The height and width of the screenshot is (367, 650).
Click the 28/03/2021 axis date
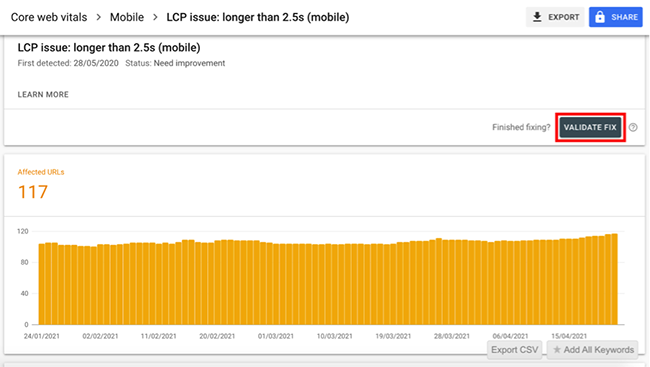click(x=452, y=336)
